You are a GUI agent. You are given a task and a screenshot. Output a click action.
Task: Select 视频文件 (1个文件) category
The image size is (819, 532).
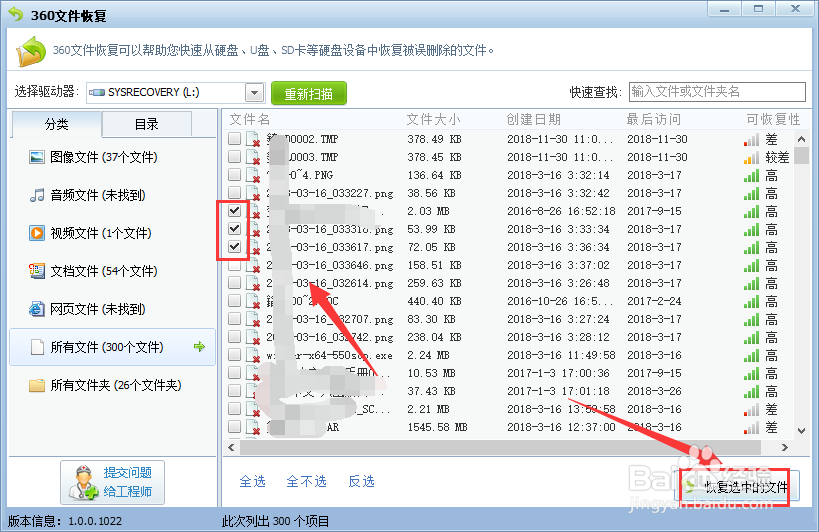point(113,233)
